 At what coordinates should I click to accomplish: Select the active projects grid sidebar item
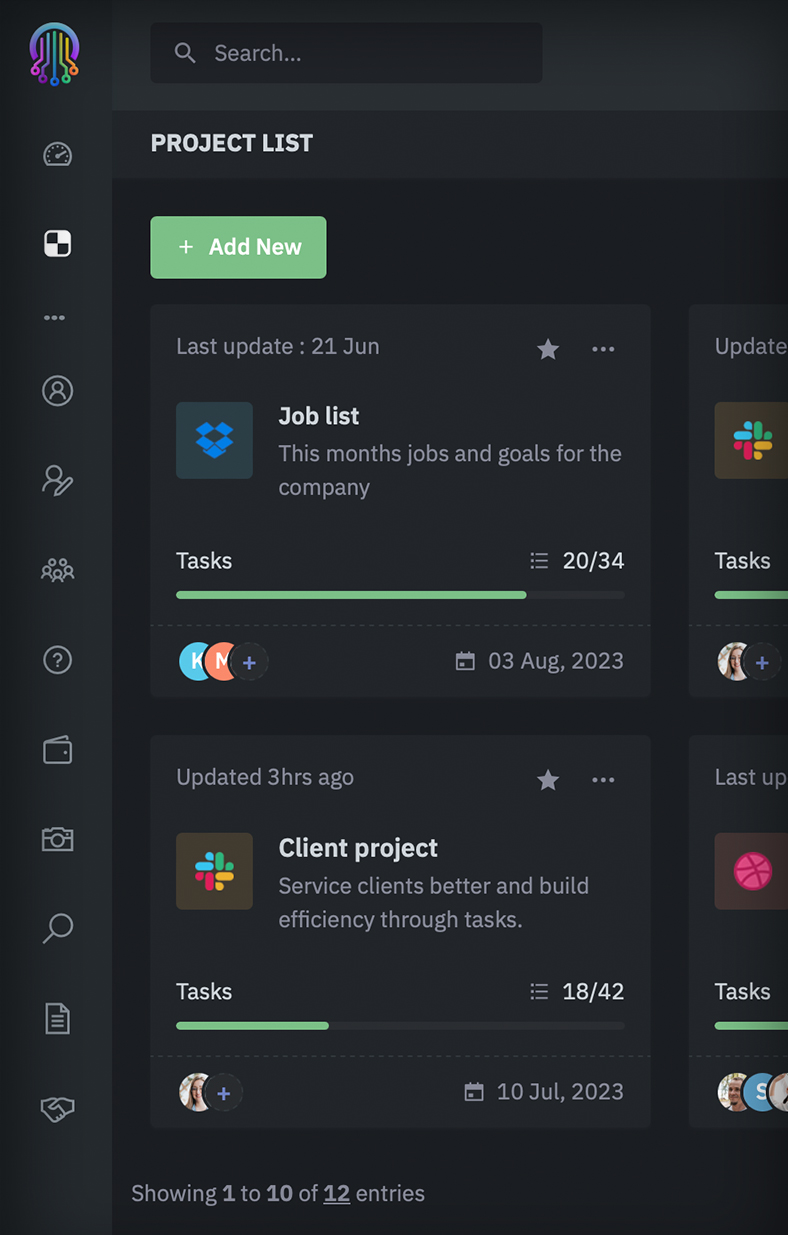57,244
